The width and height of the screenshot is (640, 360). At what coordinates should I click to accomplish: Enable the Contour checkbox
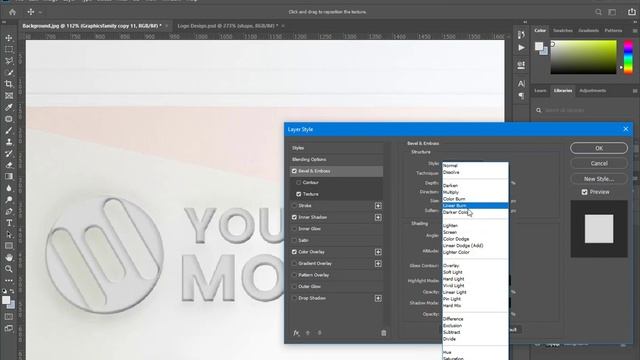[299, 182]
